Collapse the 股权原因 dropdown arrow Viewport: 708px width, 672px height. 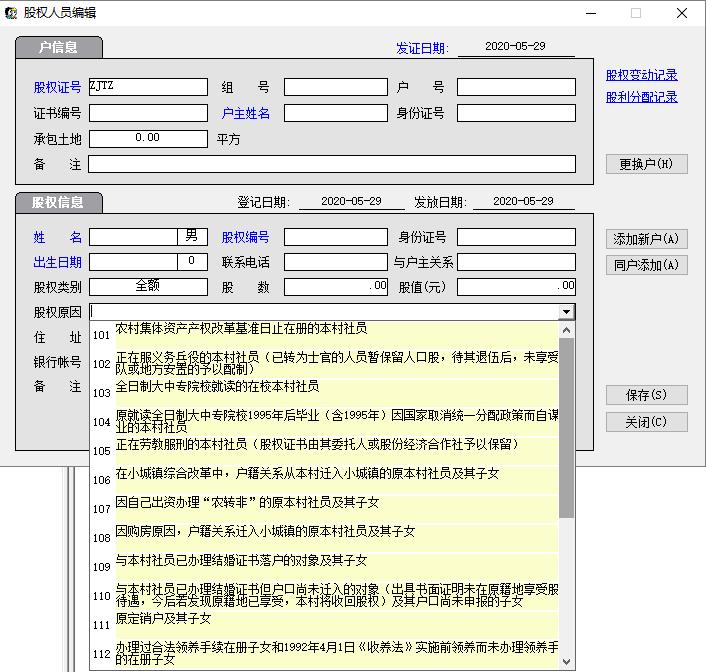[x=567, y=312]
